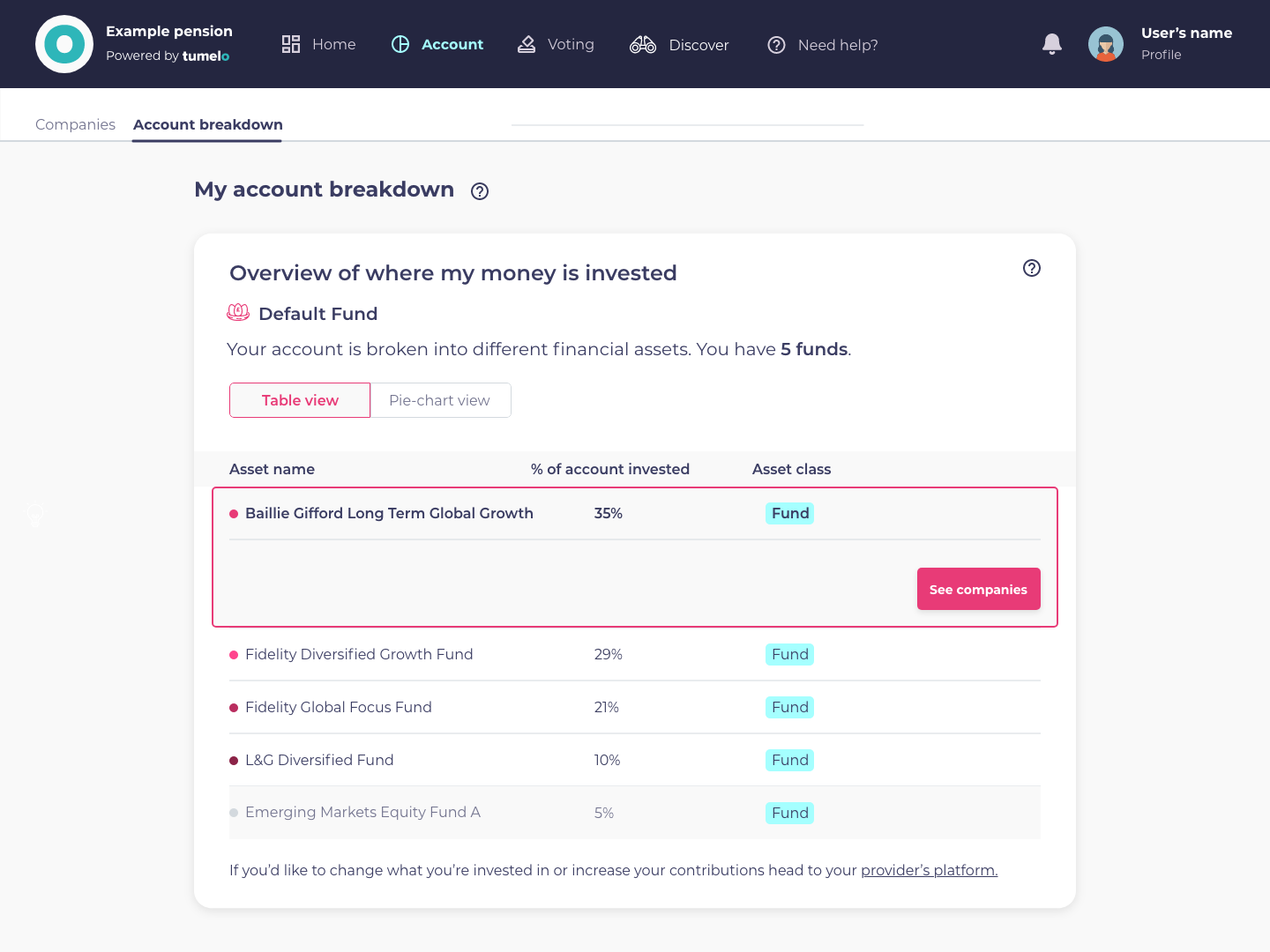
Task: Open the provider's platform link
Action: point(929,870)
